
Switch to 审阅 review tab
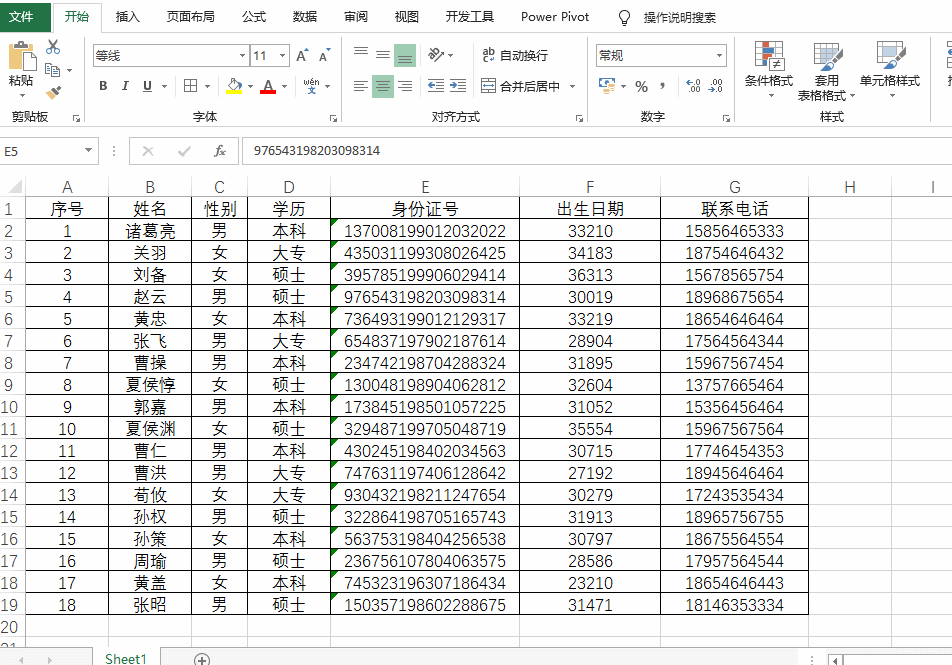click(356, 17)
